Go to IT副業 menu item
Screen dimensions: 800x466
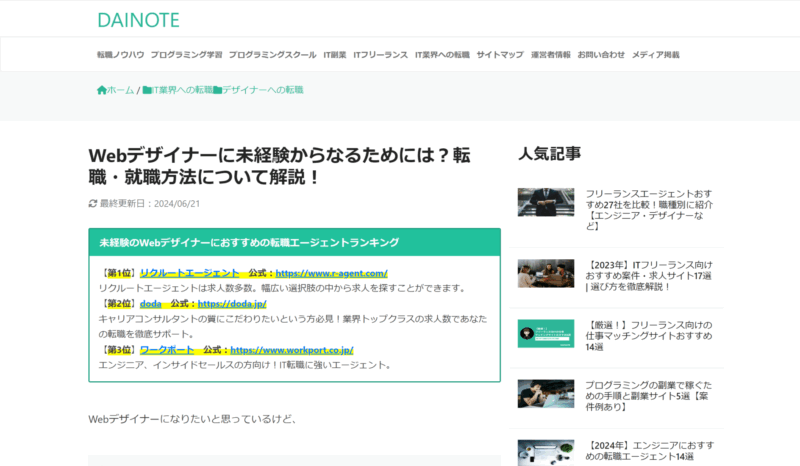pyautogui.click(x=334, y=54)
